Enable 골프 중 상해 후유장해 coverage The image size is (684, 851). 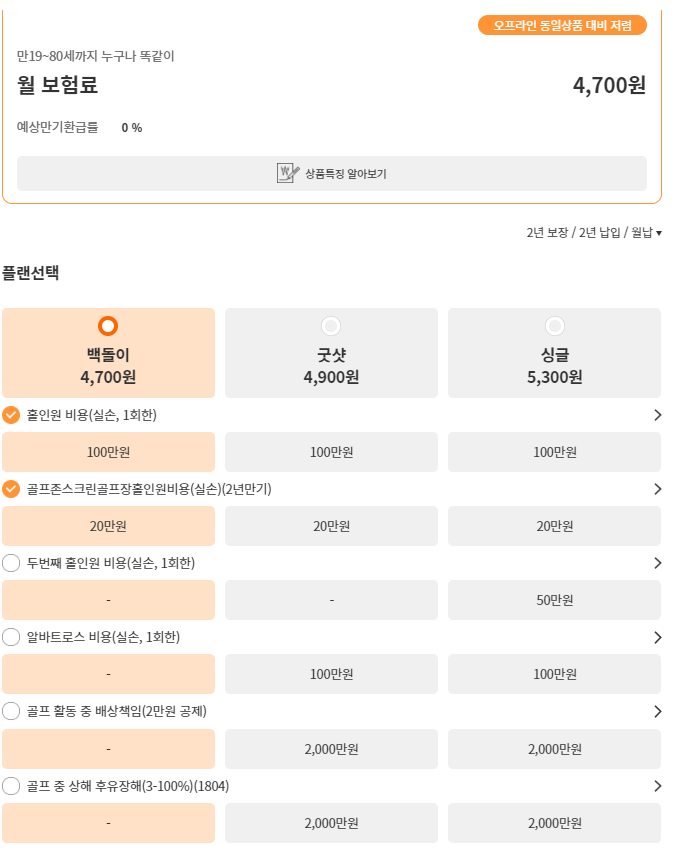pos(12,786)
